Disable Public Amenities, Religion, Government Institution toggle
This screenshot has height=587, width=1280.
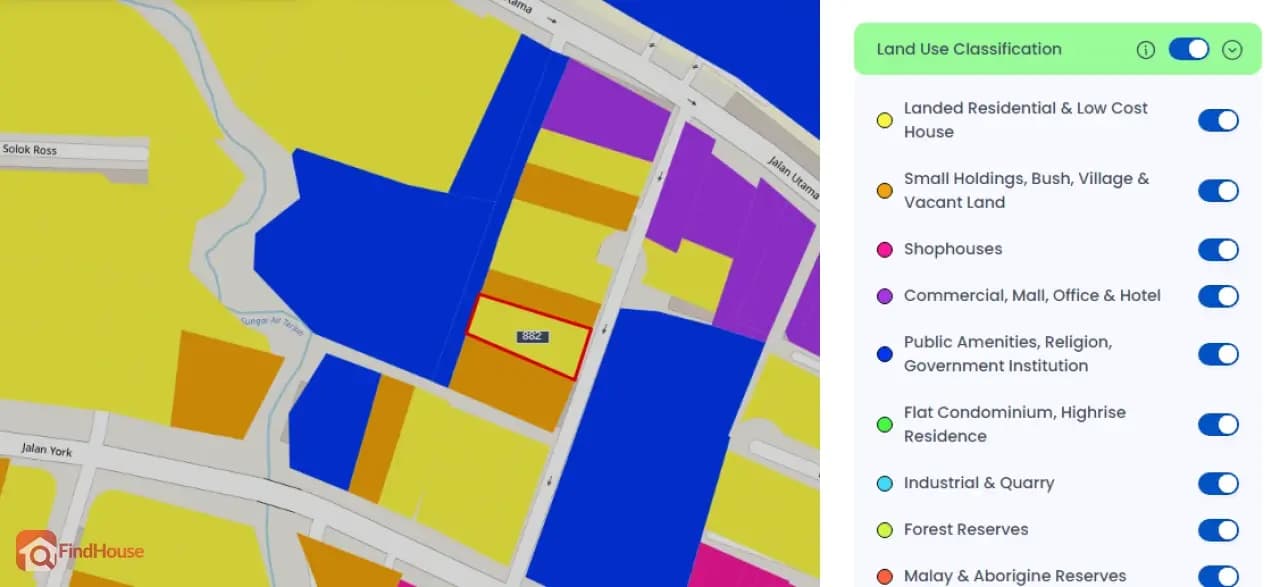tap(1218, 354)
